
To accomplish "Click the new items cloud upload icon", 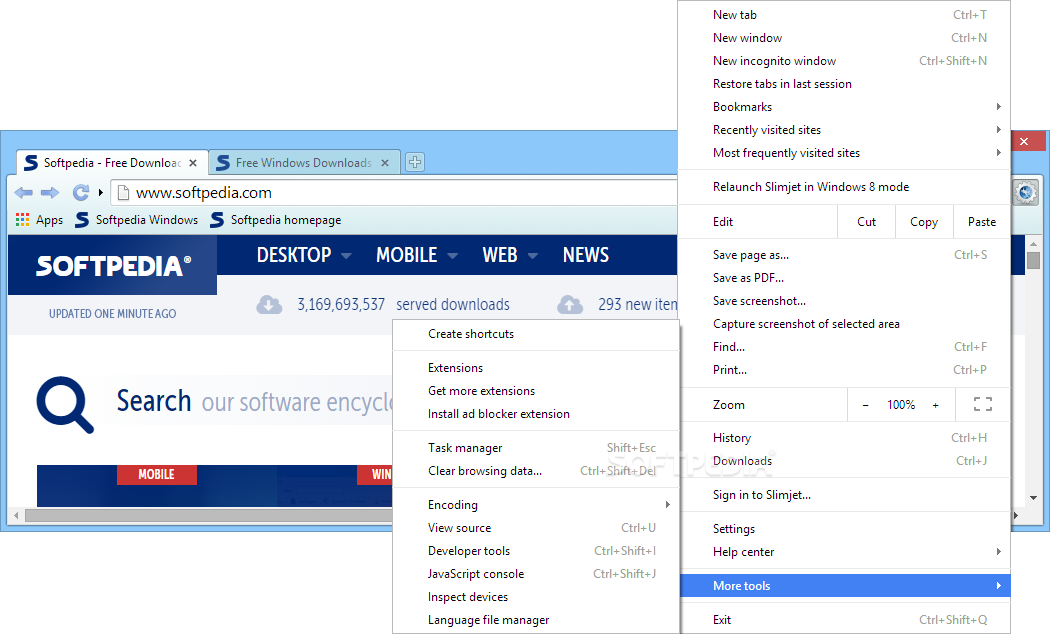I will click(x=570, y=305).
